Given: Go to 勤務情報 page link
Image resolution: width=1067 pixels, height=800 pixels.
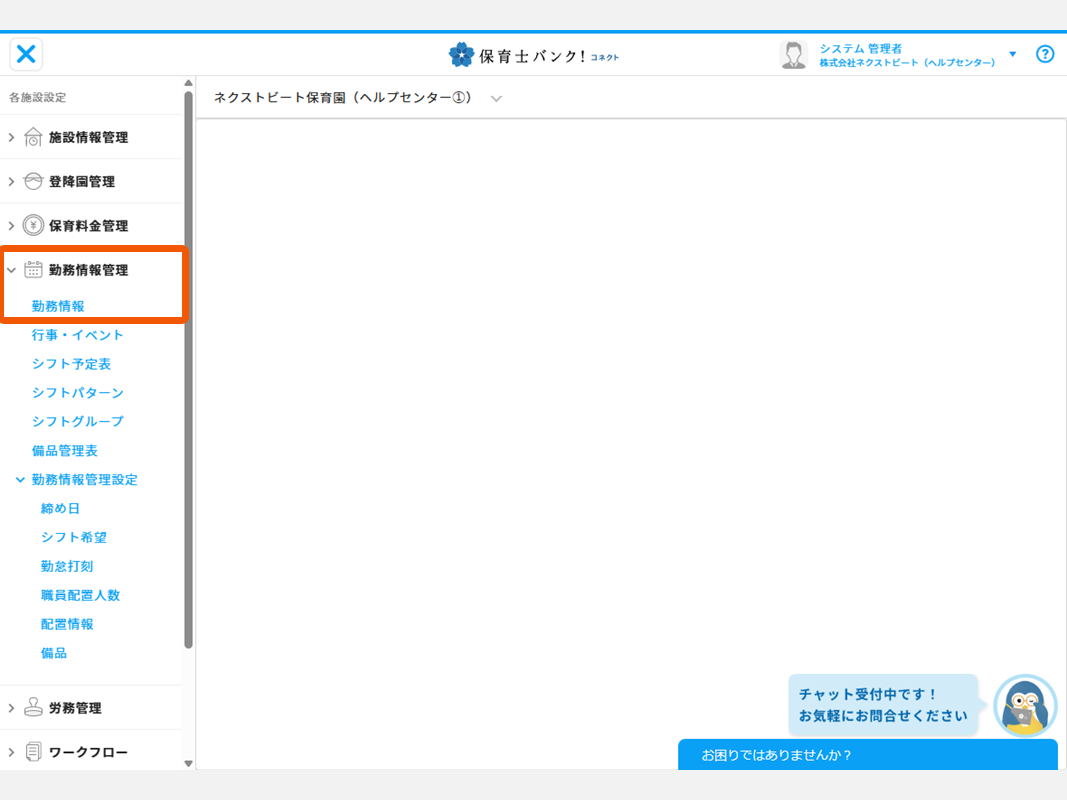Looking at the screenshot, I should 58,306.
